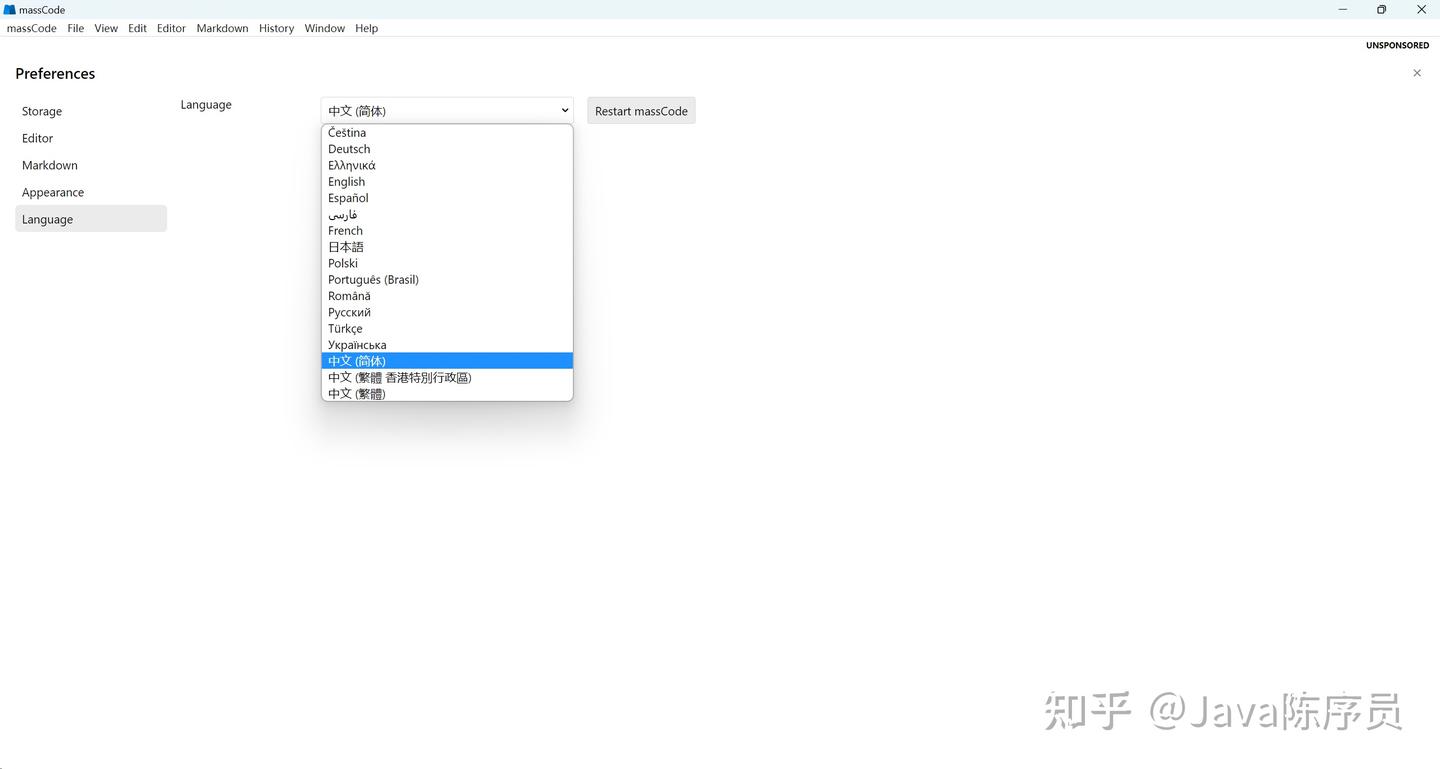Go to Appearance preferences
This screenshot has width=1440, height=769.
pyautogui.click(x=91, y=192)
